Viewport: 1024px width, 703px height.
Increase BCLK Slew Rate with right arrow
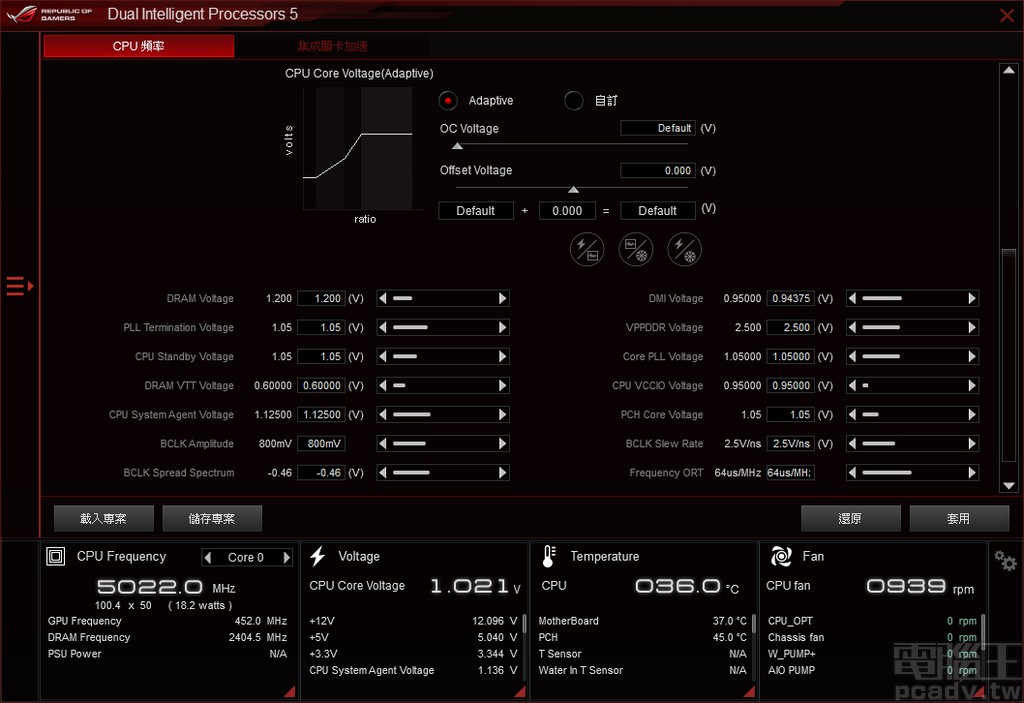(972, 444)
